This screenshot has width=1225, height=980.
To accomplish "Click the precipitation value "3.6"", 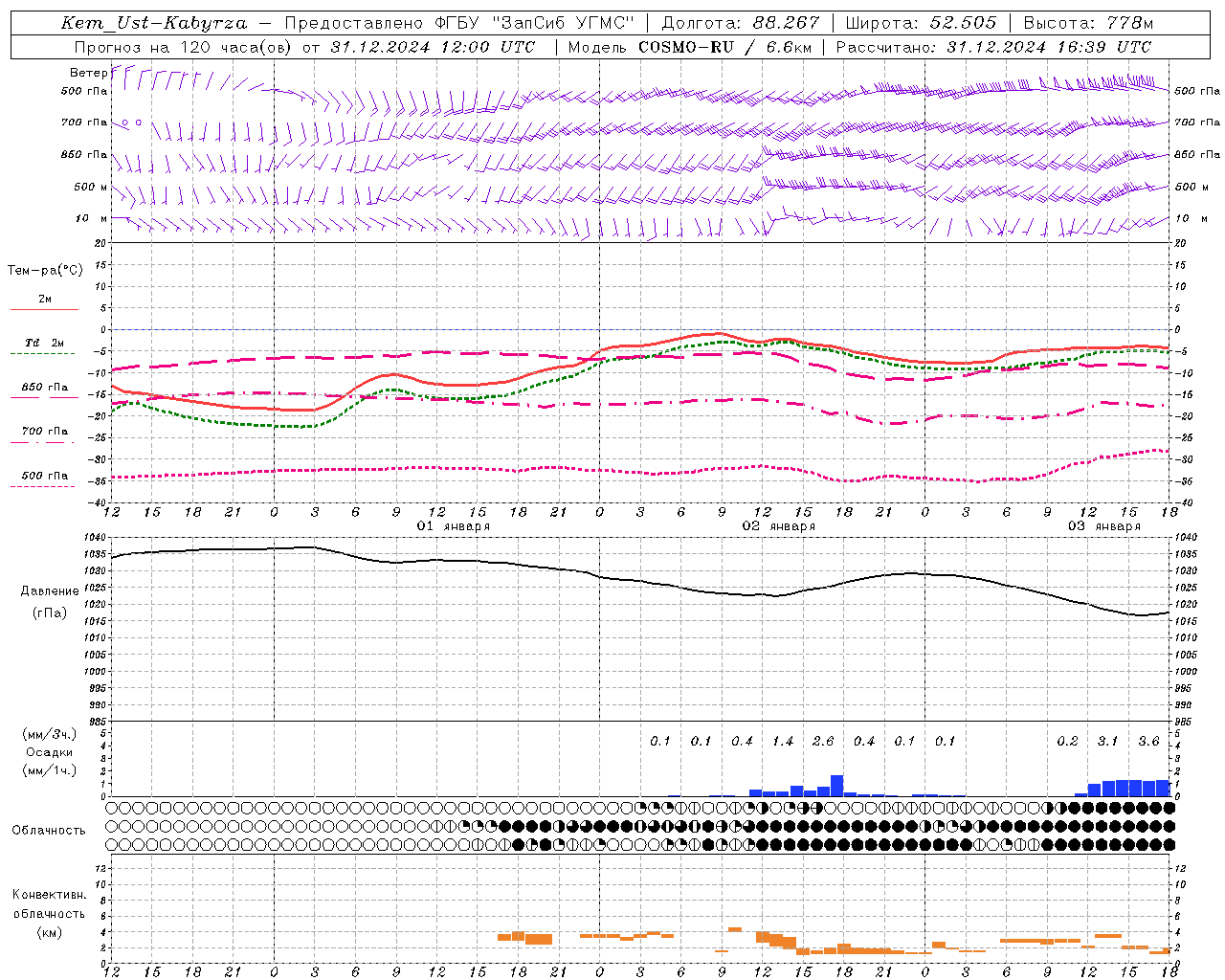I will pos(1148,742).
